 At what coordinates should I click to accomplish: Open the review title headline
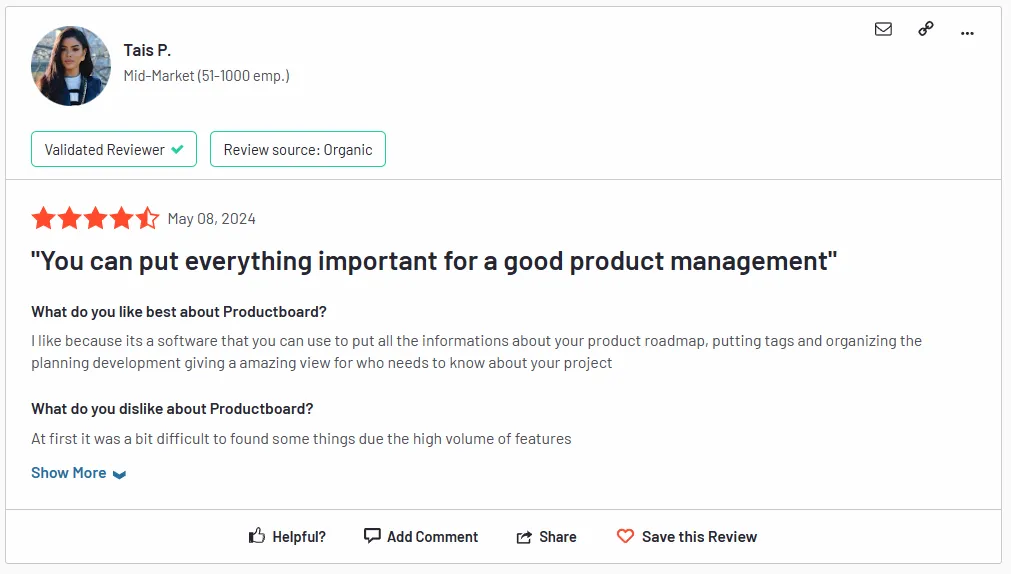pyautogui.click(x=434, y=261)
